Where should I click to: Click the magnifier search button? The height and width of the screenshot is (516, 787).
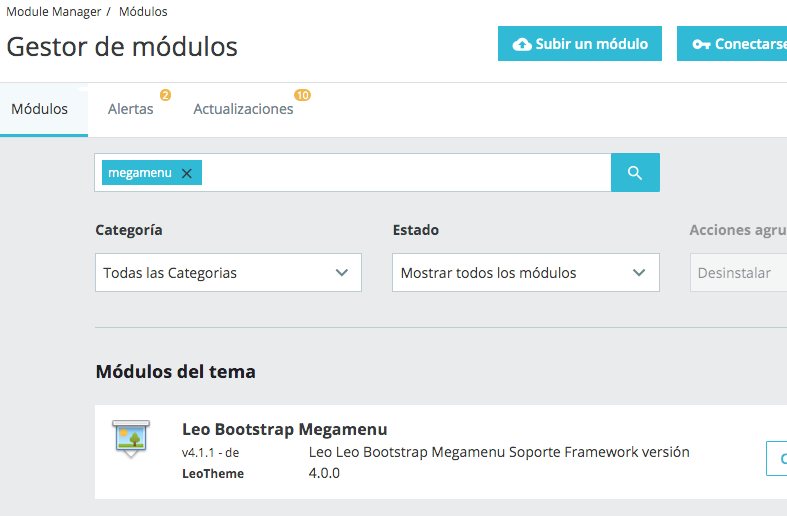635,173
